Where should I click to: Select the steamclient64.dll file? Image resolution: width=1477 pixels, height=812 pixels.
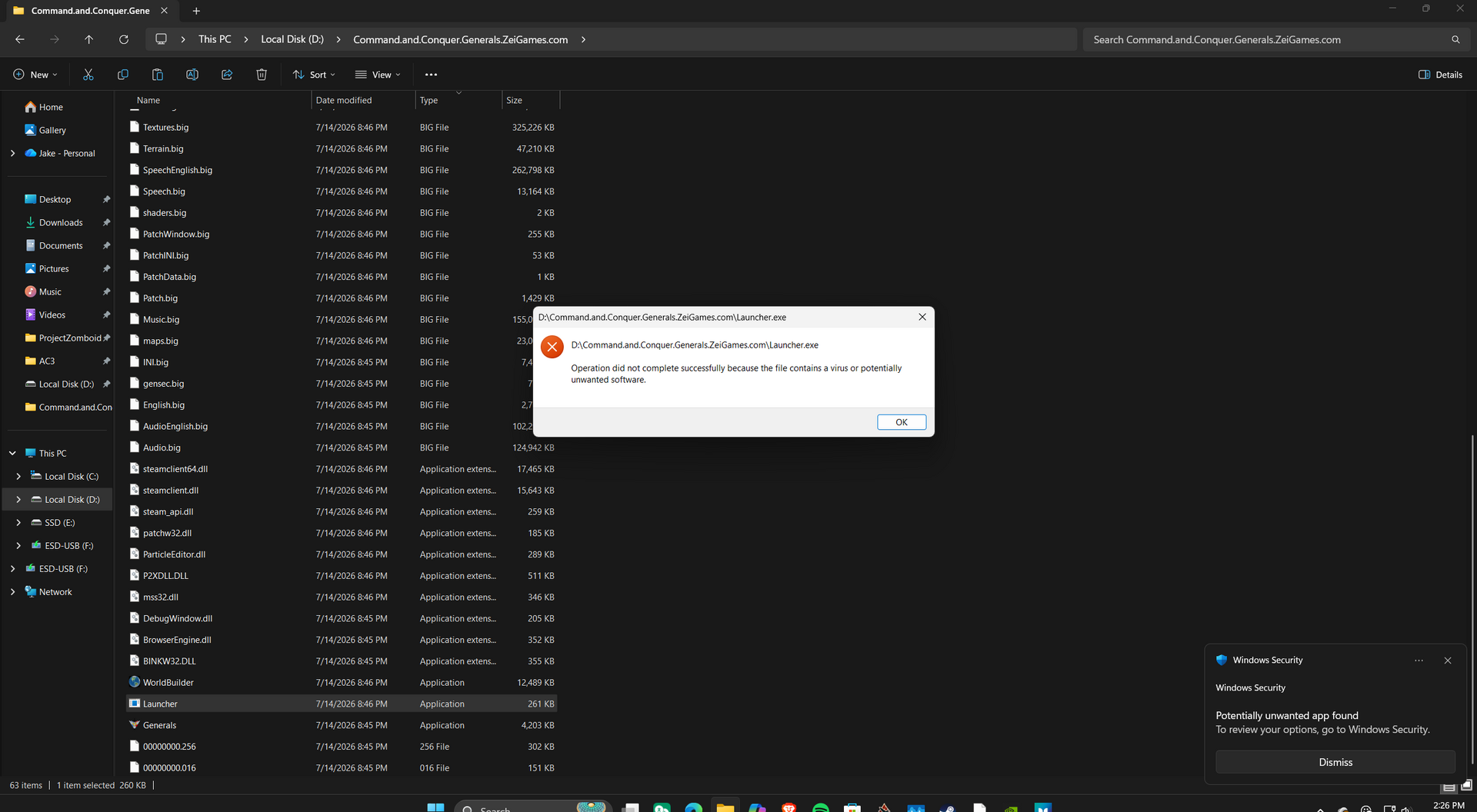coord(342,468)
